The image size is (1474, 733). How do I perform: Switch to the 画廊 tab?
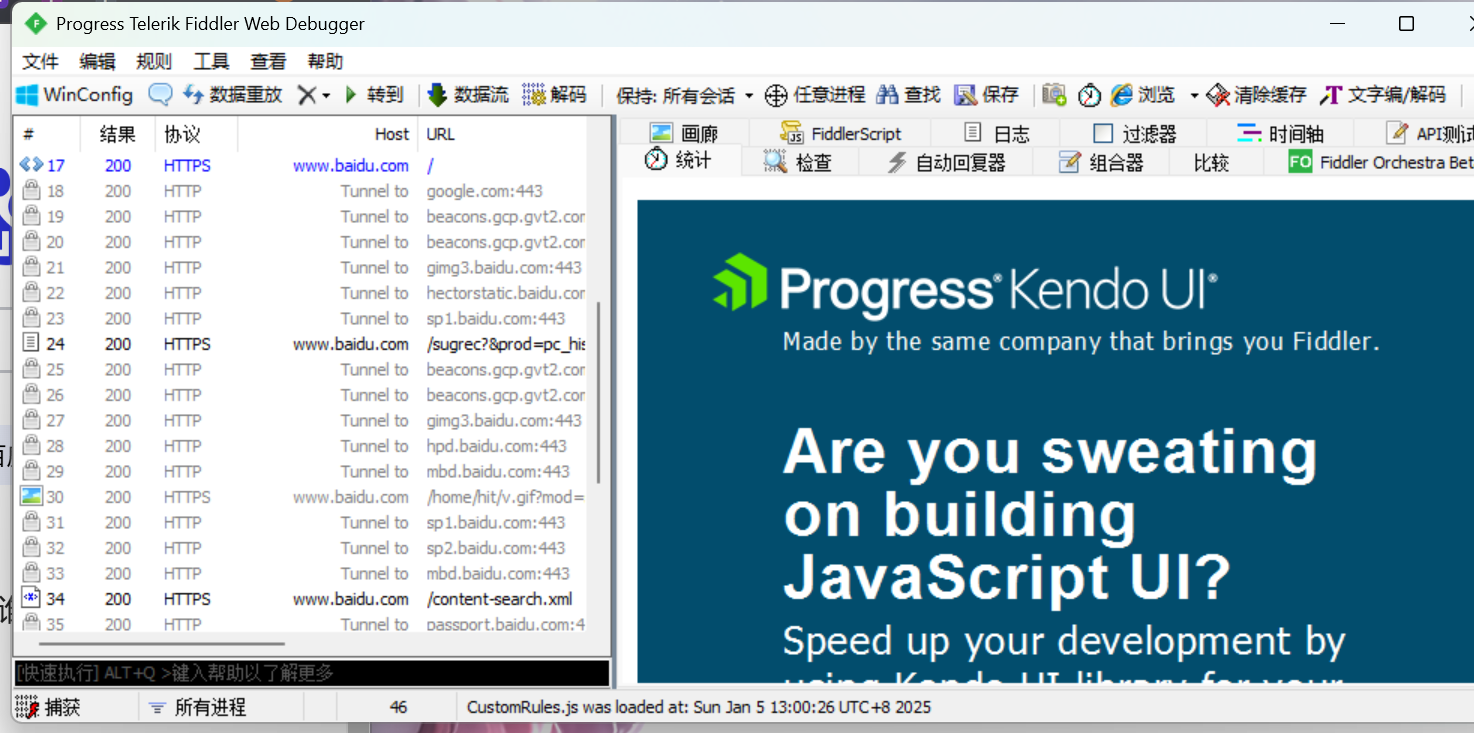tap(684, 133)
